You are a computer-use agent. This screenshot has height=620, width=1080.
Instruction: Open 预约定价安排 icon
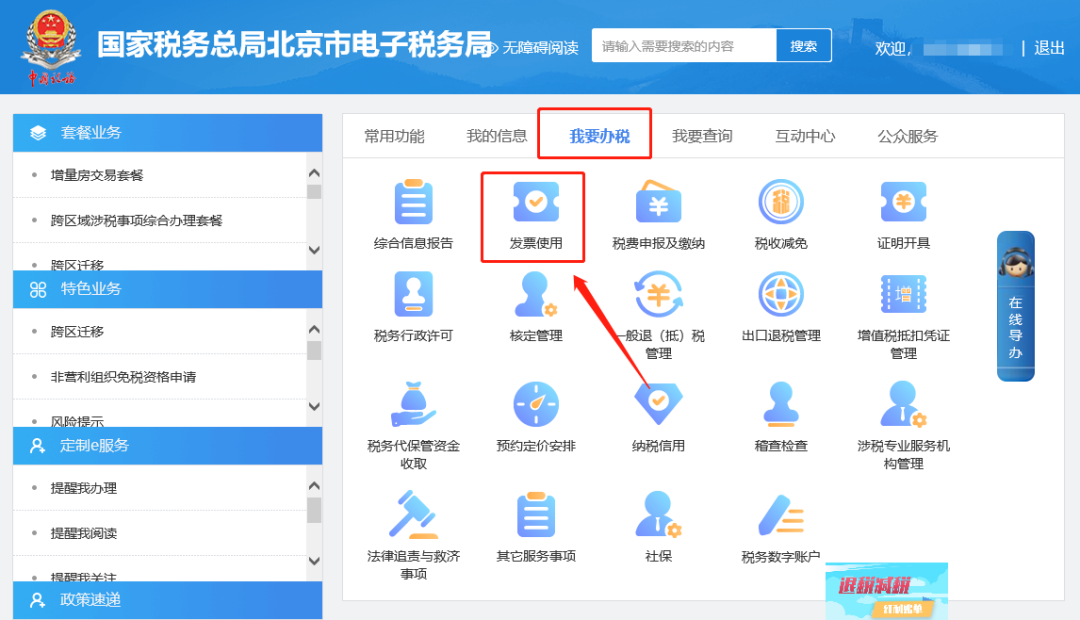[536, 404]
